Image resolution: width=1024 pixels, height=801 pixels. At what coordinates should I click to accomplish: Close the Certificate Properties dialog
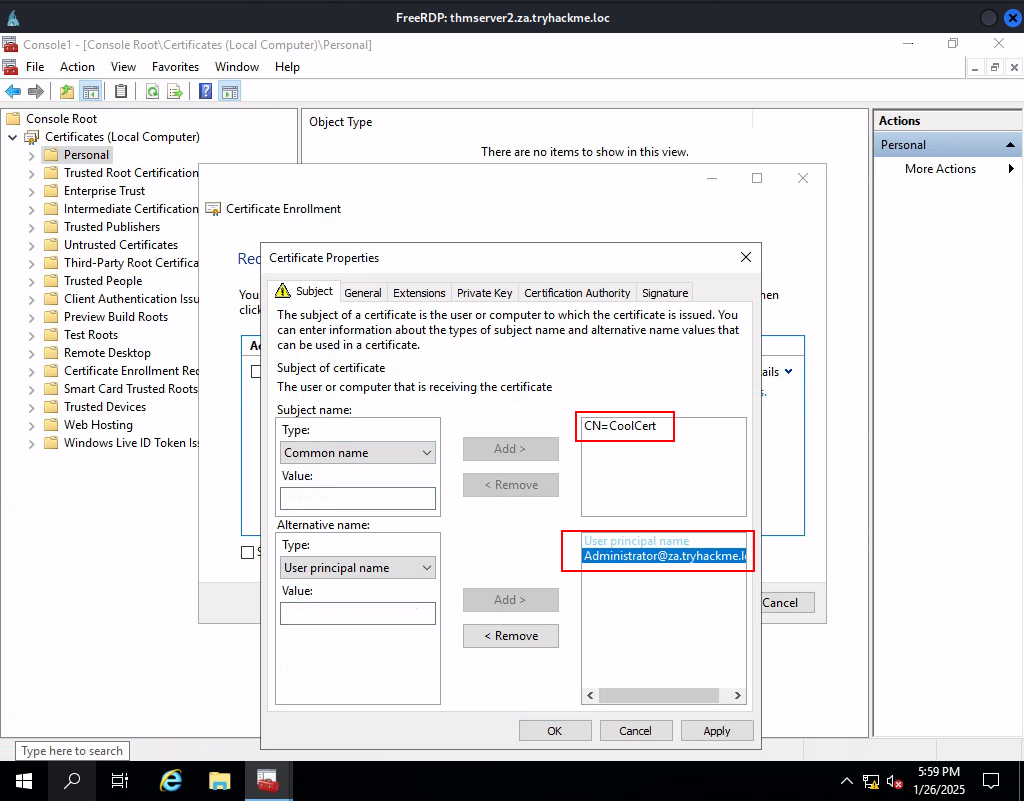click(746, 257)
